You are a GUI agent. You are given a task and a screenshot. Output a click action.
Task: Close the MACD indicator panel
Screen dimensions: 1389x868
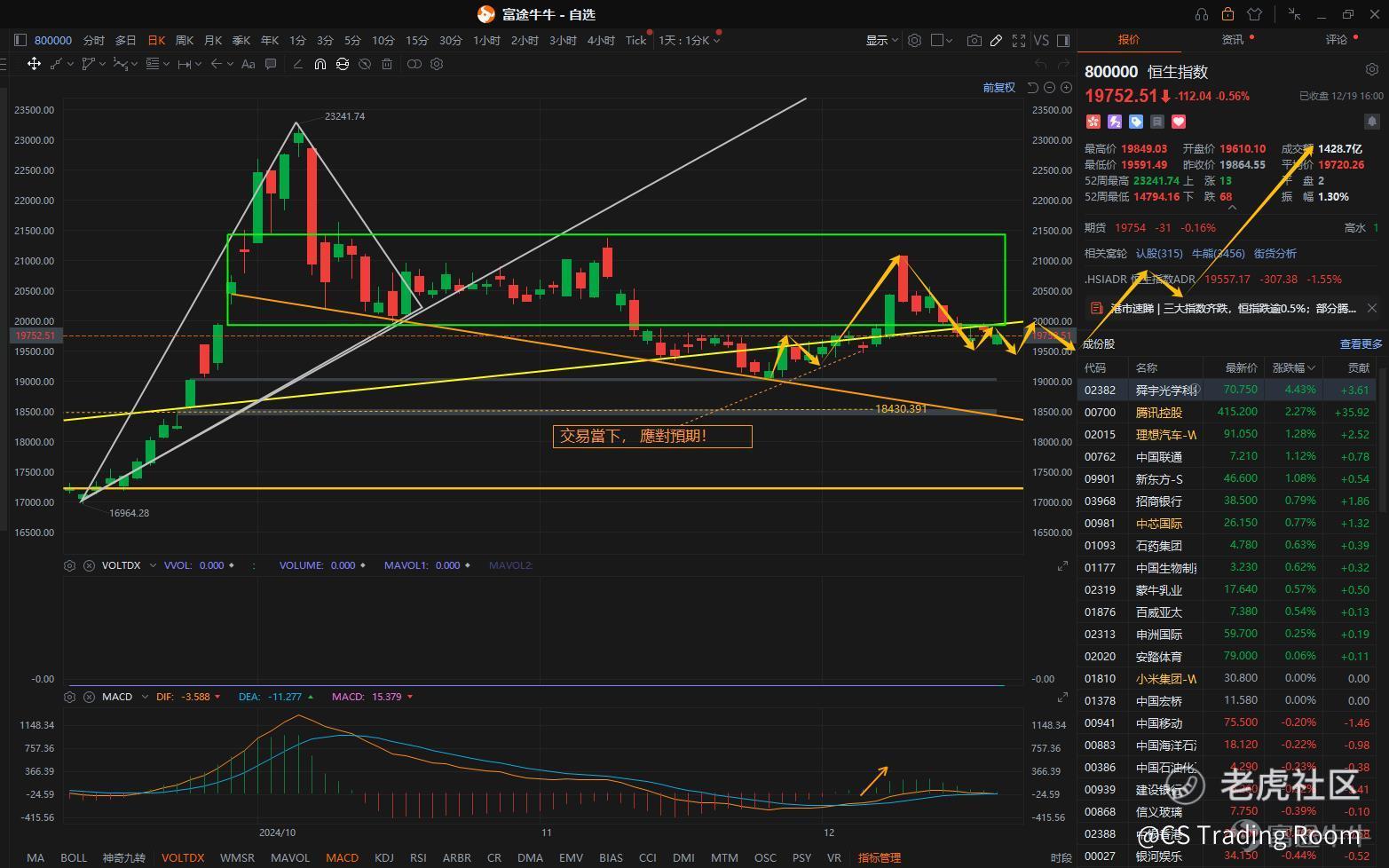tap(89, 697)
